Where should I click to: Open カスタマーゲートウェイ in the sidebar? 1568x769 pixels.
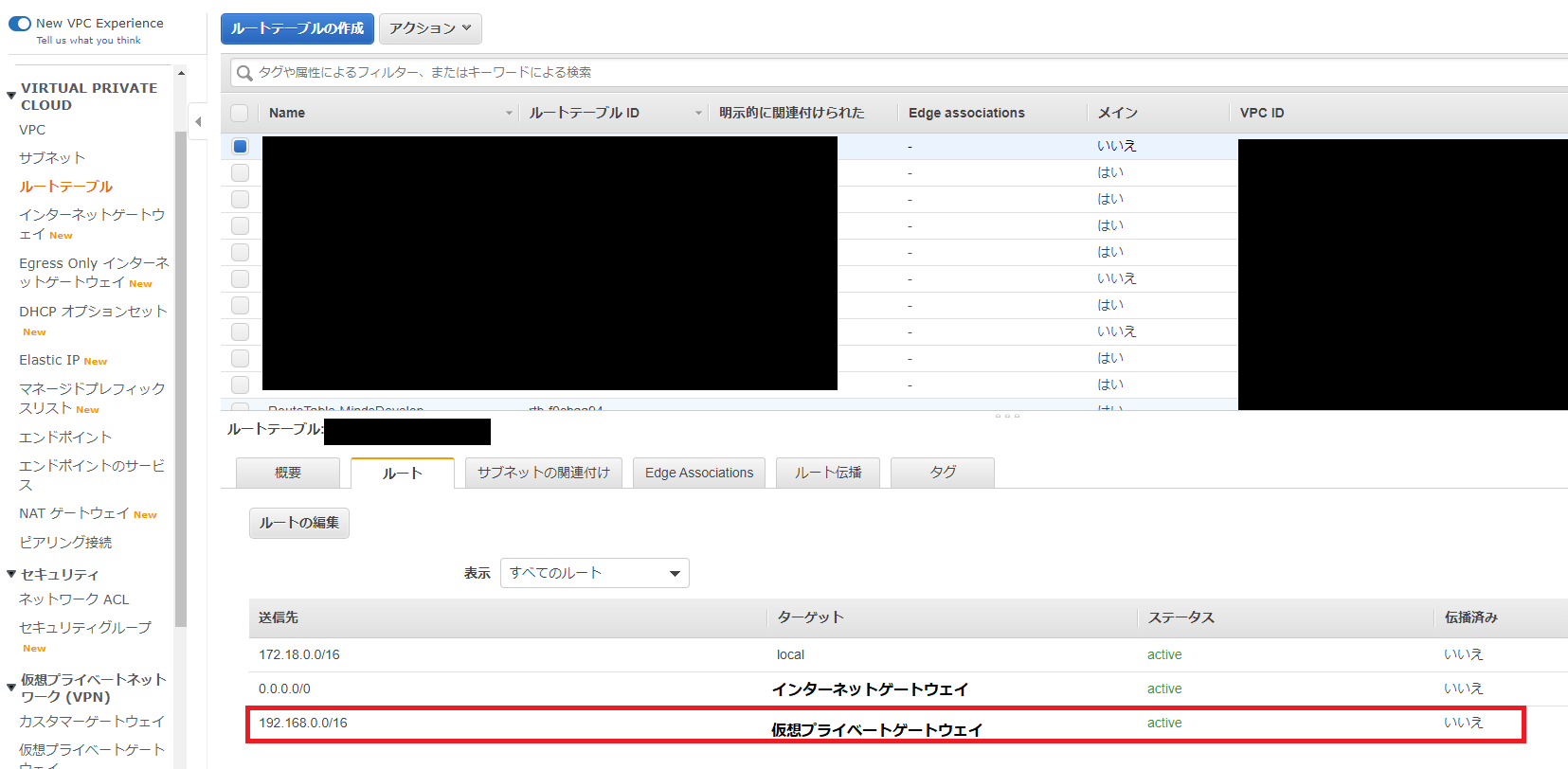tap(92, 722)
